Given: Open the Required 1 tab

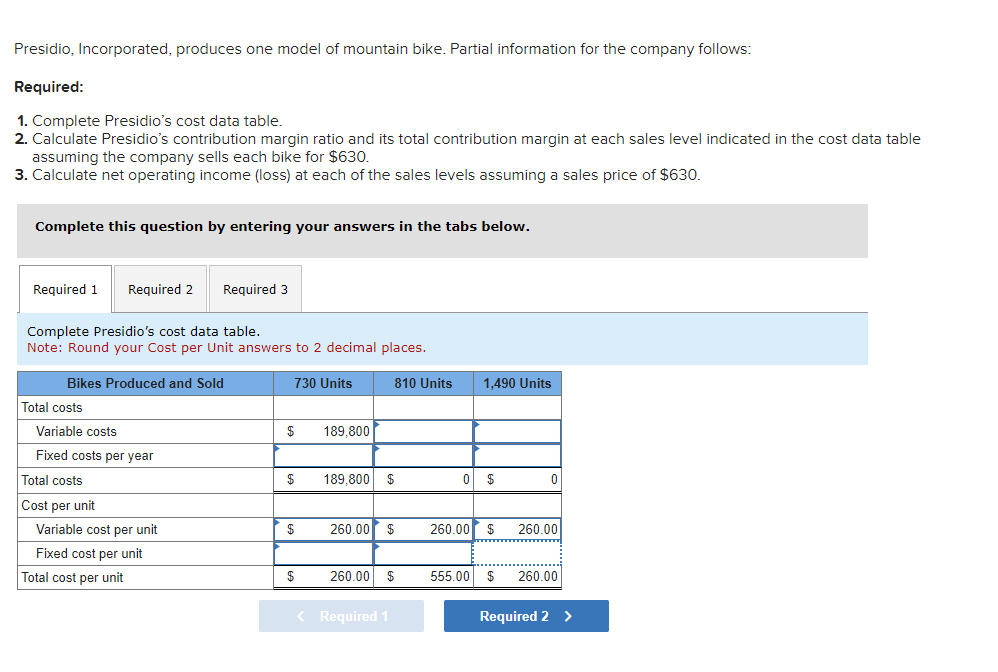Looking at the screenshot, I should pos(66,289).
